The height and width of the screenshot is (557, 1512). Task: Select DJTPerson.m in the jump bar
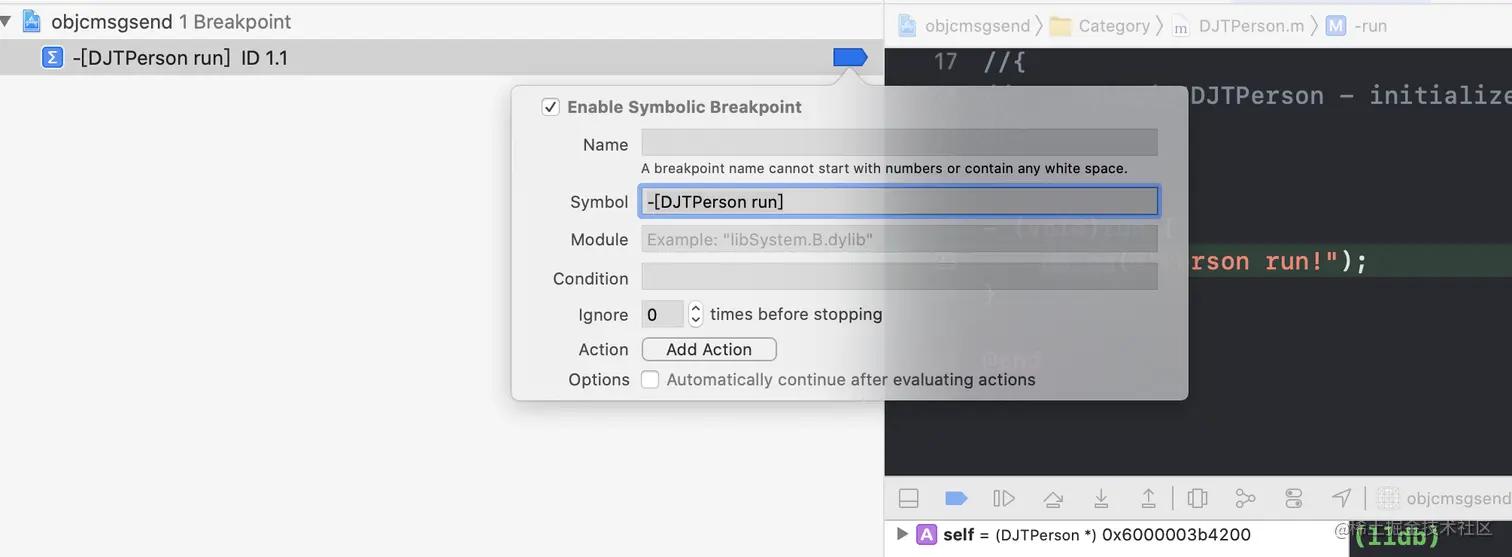pos(1239,26)
